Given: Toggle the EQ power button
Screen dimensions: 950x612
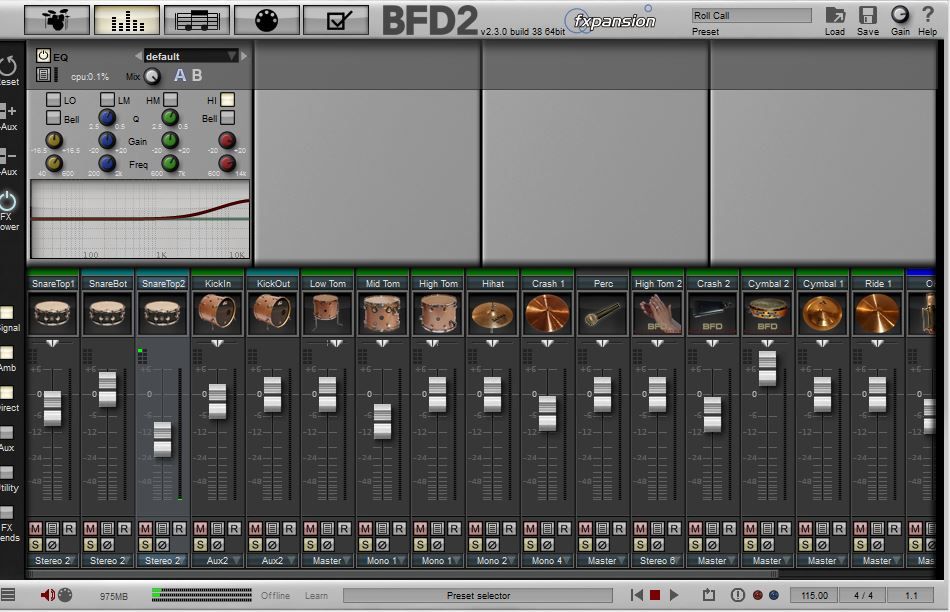Looking at the screenshot, I should [43, 56].
